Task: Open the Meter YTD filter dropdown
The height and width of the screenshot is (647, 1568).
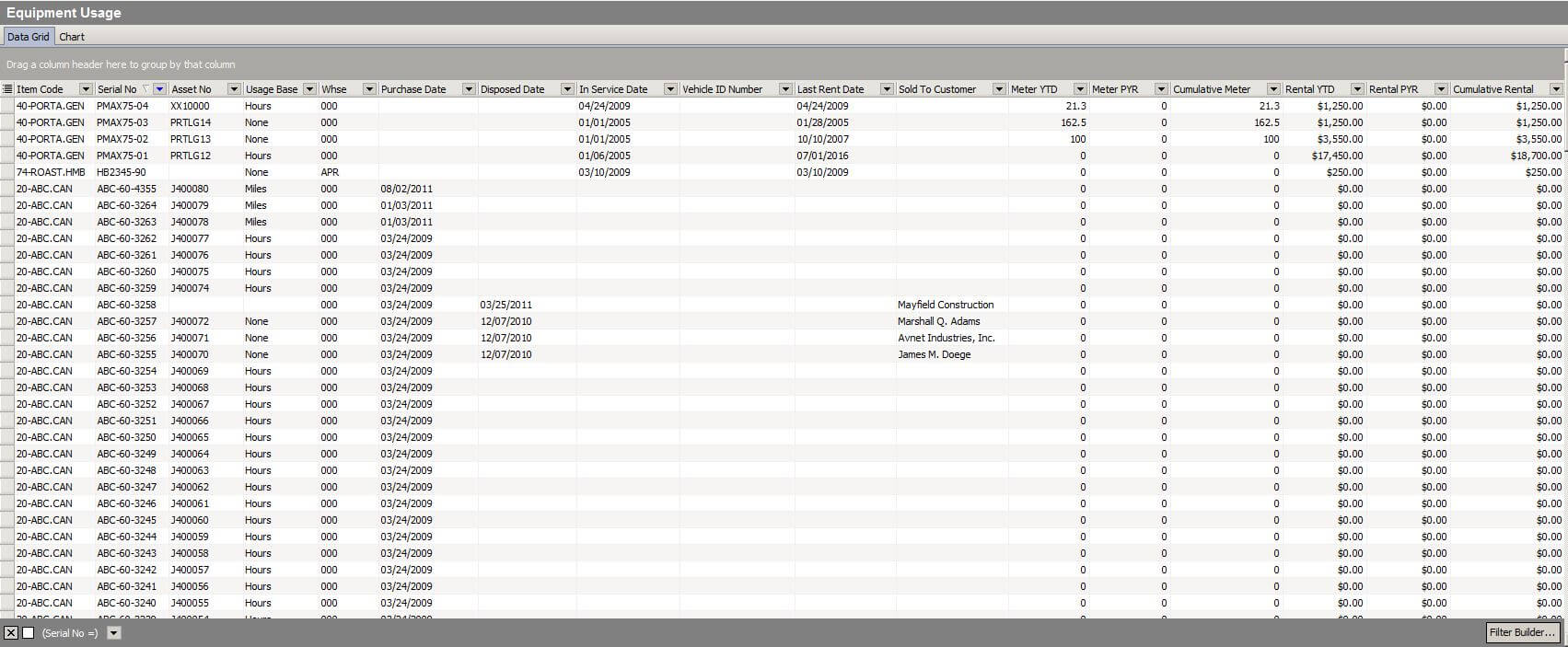Action: 1080,89
